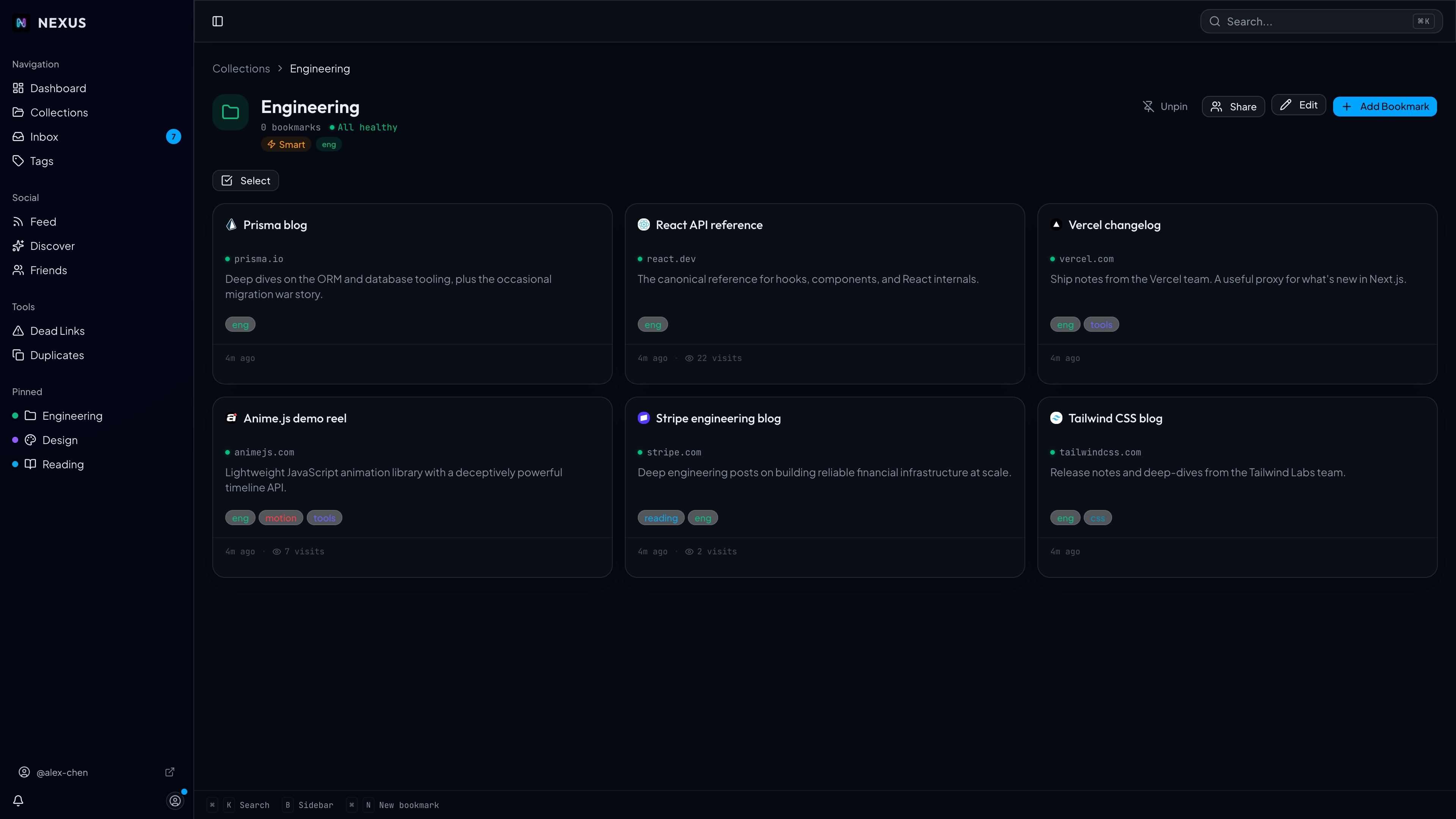Viewport: 1456px width, 819px height.
Task: Open Collections in the sidebar
Action: pos(97,113)
